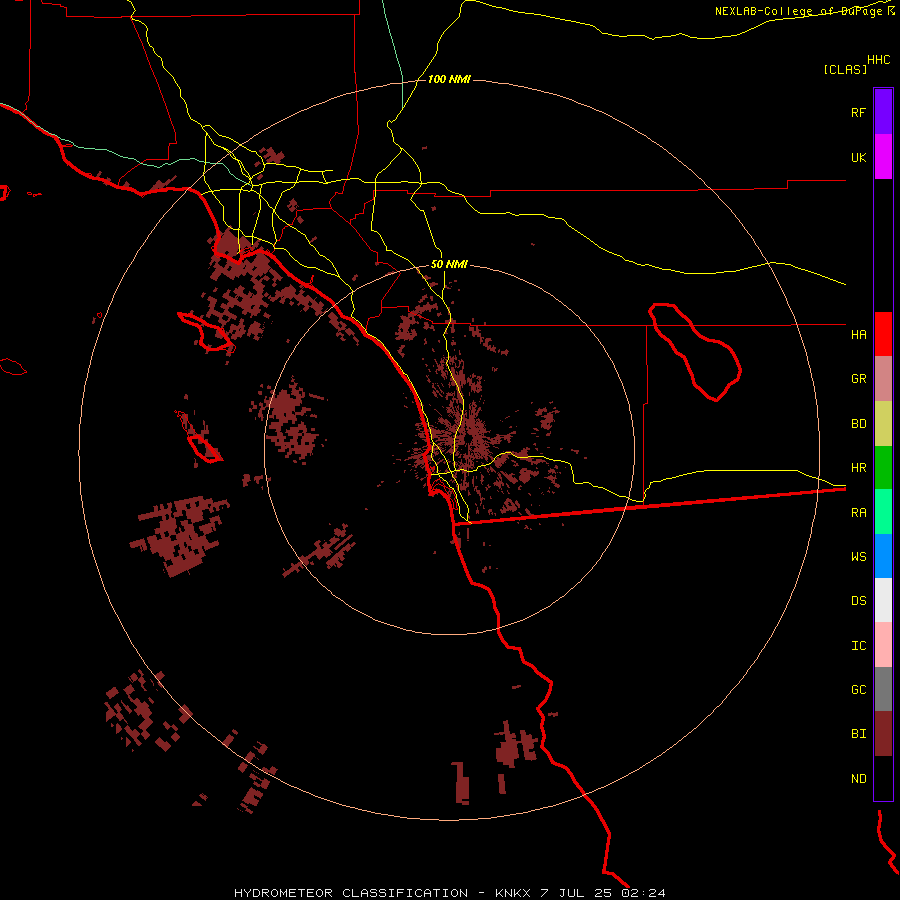Select the GR legend color block
Image resolution: width=900 pixels, height=900 pixels.
click(883, 379)
